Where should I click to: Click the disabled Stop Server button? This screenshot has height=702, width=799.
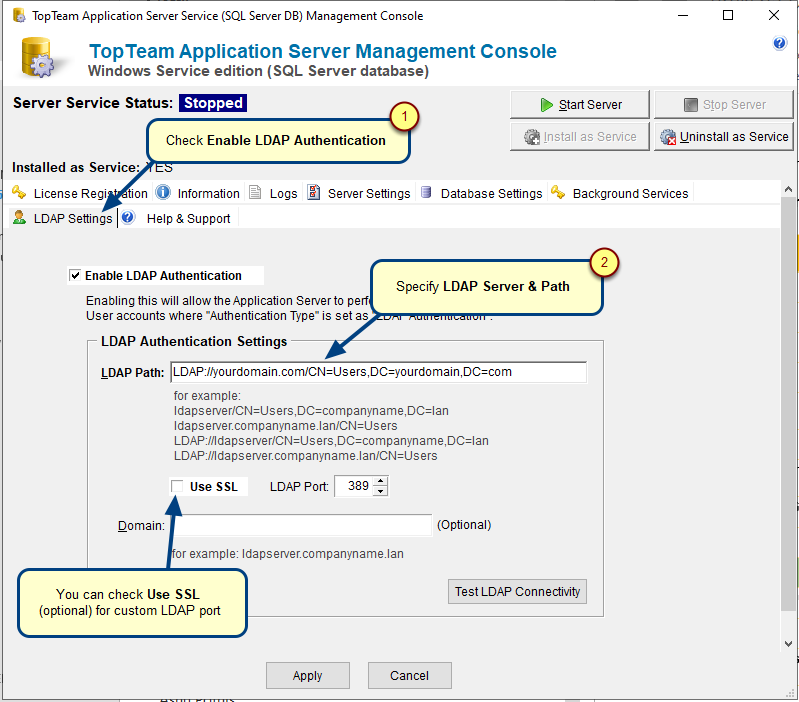(724, 104)
